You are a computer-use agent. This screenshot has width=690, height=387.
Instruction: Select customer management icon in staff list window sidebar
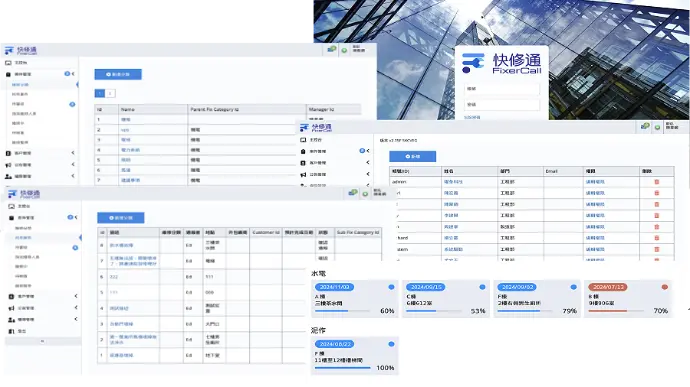click(x=303, y=163)
